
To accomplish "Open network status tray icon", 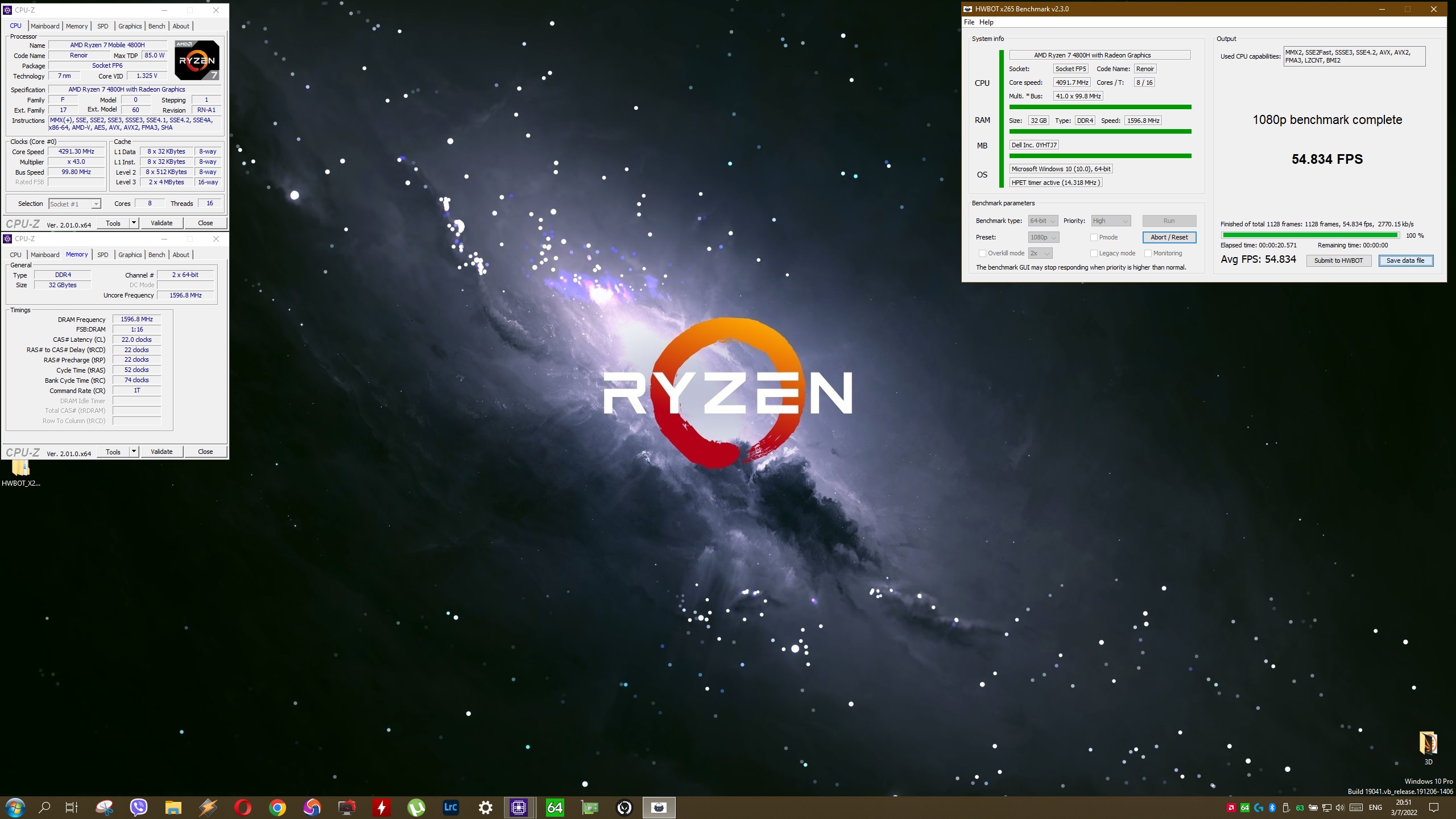I will tap(1327, 808).
